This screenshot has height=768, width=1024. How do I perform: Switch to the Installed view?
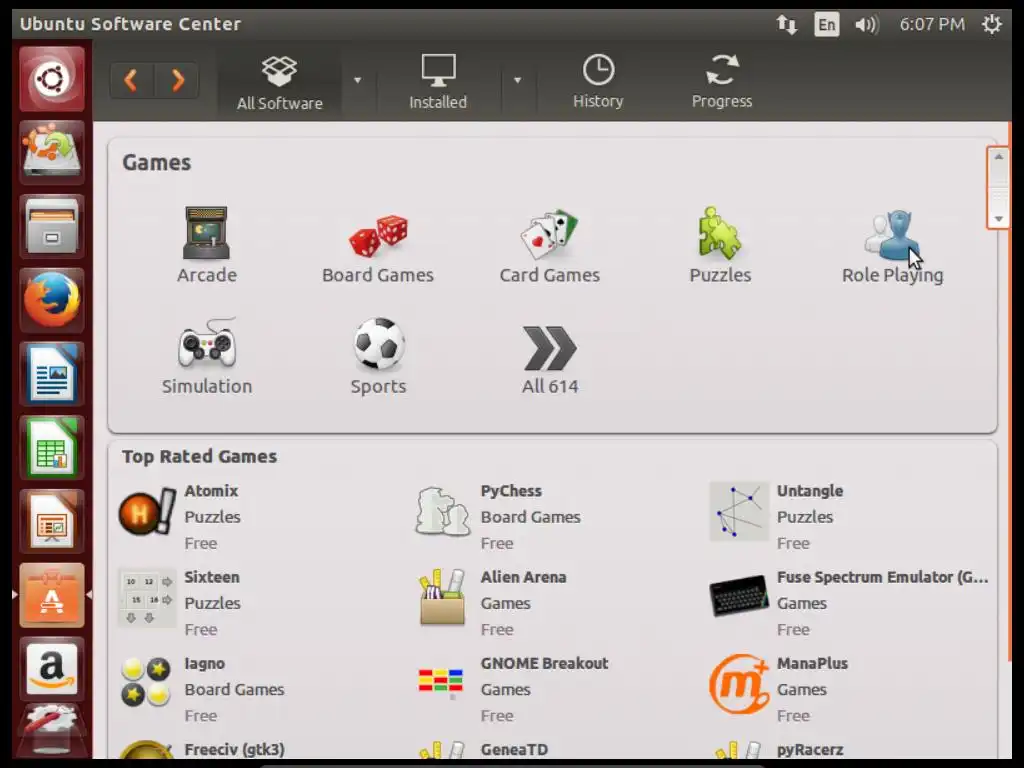[438, 82]
